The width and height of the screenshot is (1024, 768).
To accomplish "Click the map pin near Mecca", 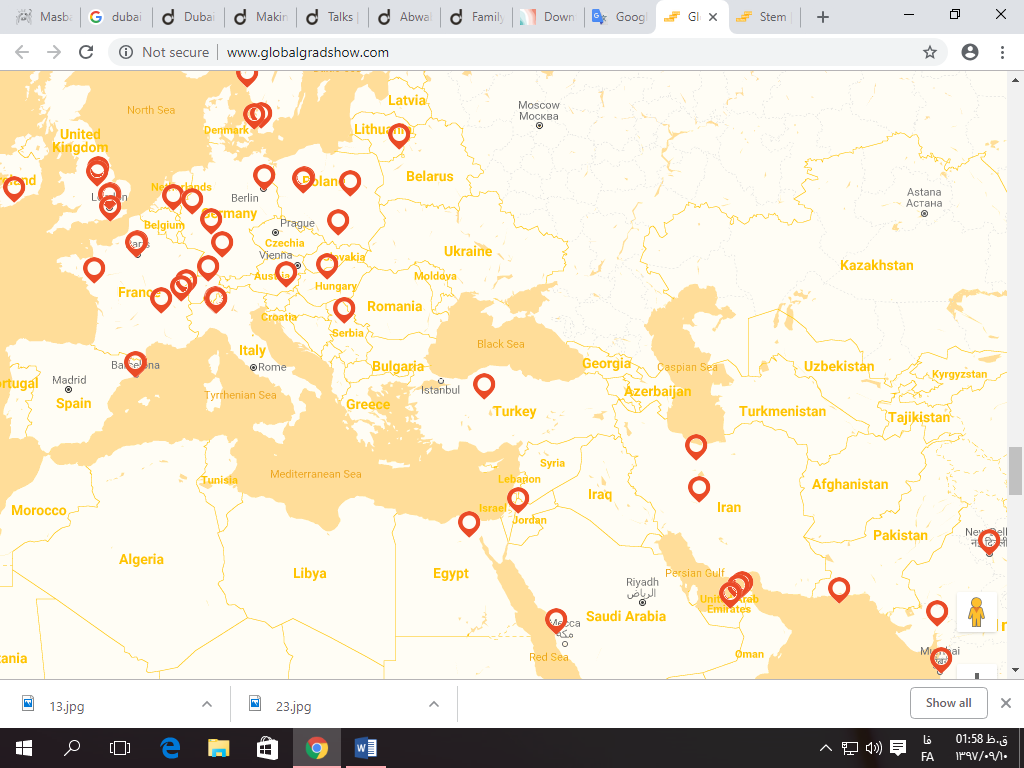I will (x=556, y=620).
